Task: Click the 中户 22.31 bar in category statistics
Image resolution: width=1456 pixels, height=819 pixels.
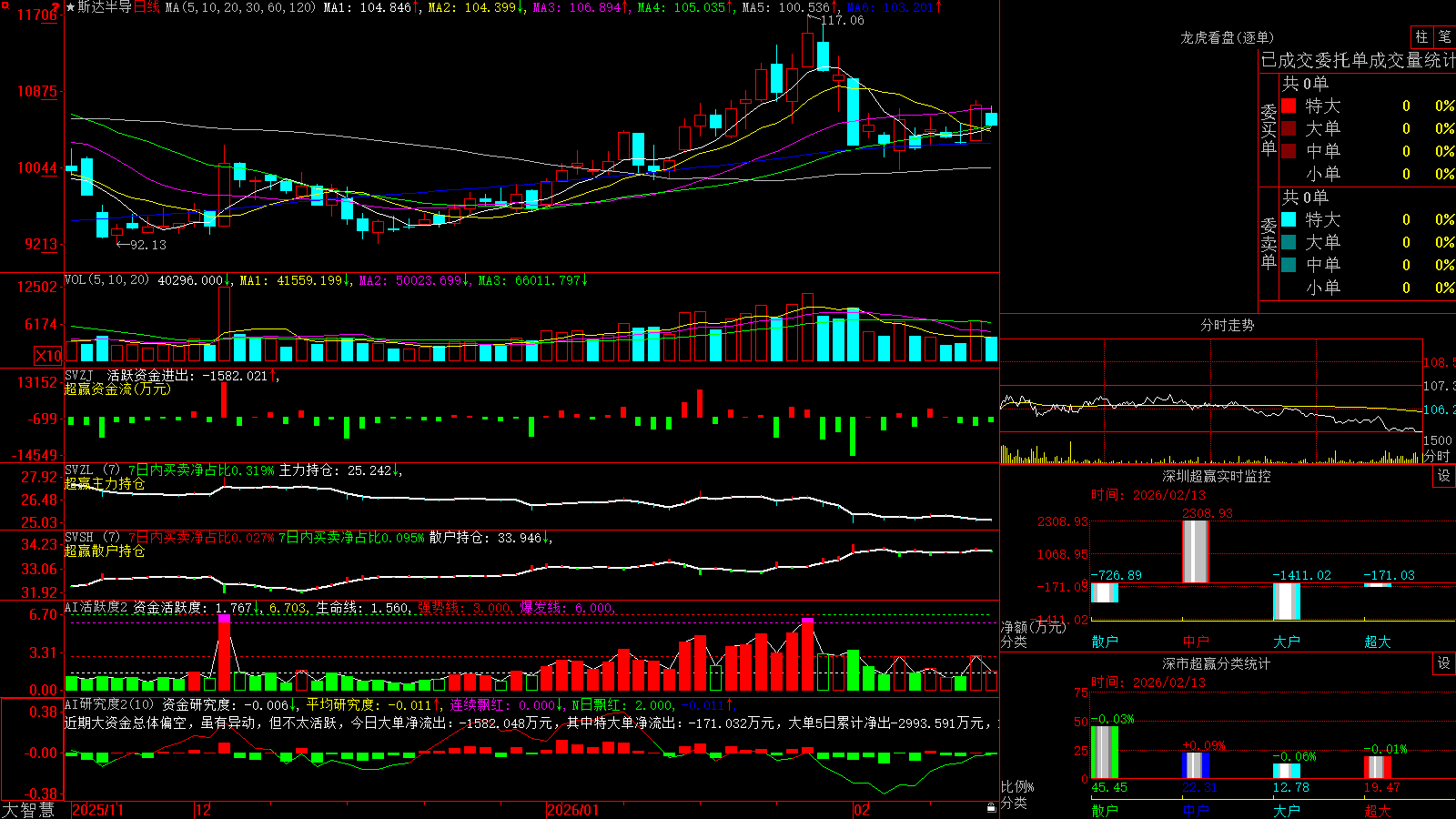Action: click(x=1195, y=765)
